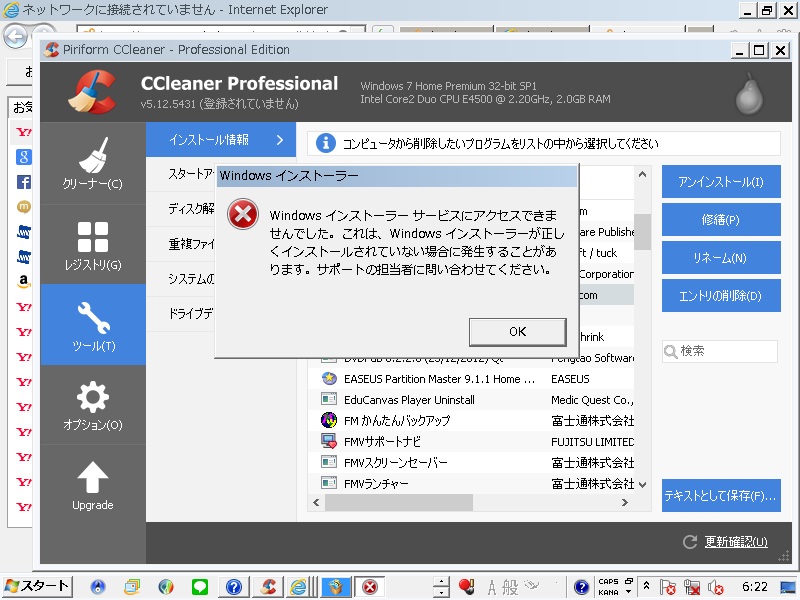
Task: Click the 検索 search field
Action: 720,351
